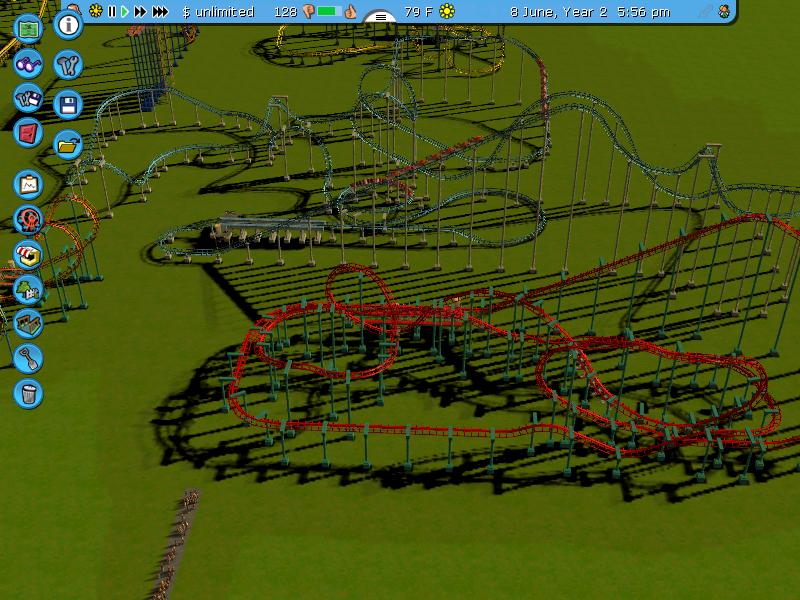Pause the game with the pause button
The height and width of the screenshot is (600, 800).
pyautogui.click(x=112, y=11)
